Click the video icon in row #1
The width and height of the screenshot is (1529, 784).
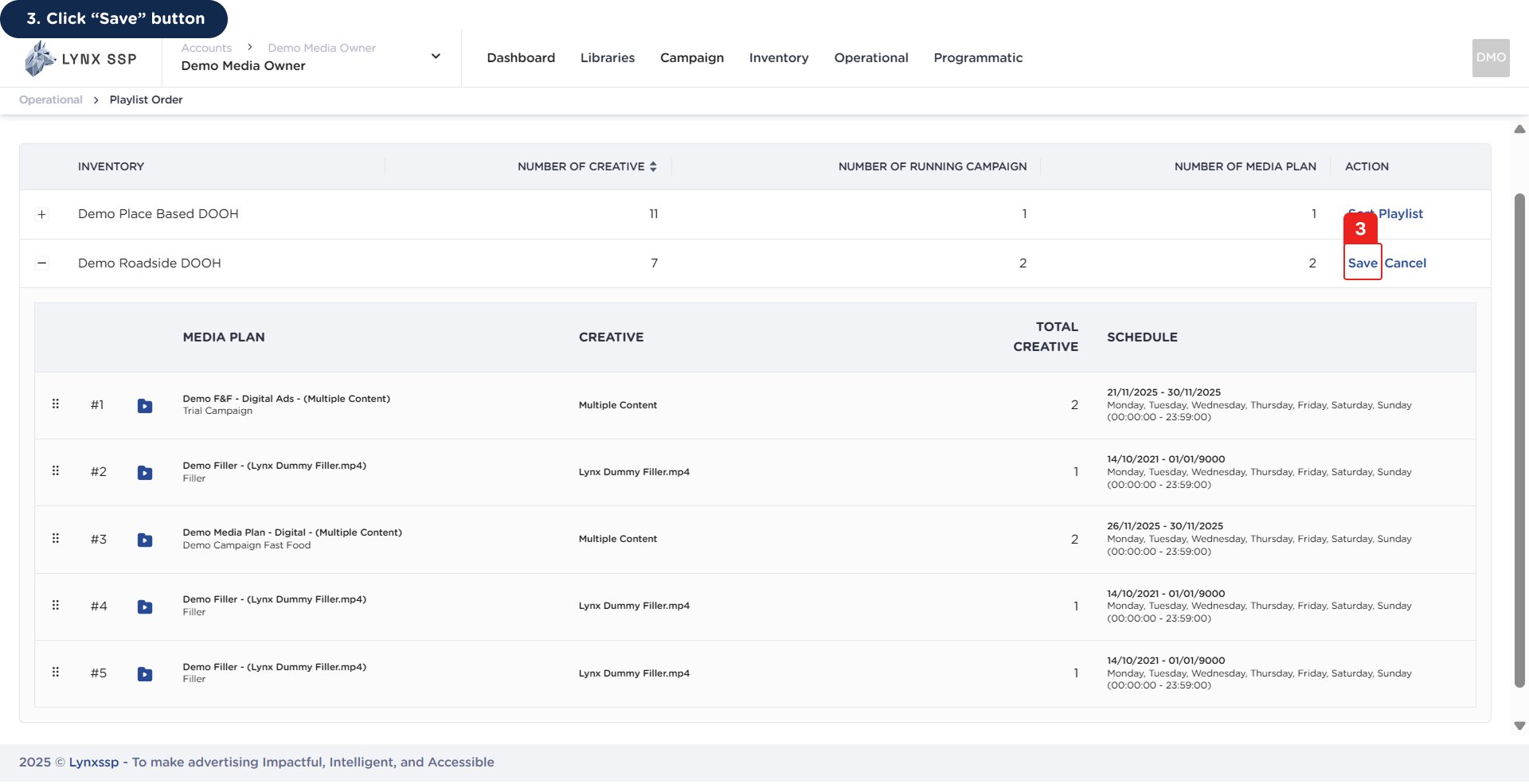145,406
